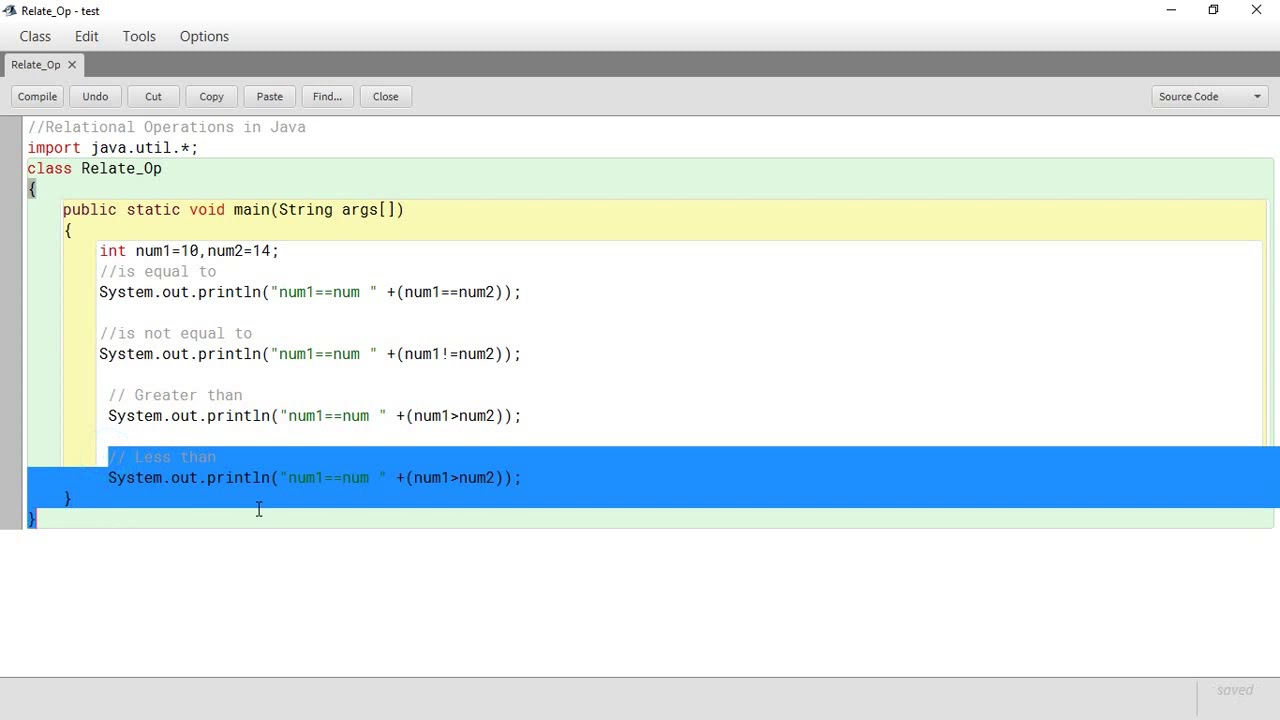
Task: Click the Compile button
Action: (x=37, y=97)
